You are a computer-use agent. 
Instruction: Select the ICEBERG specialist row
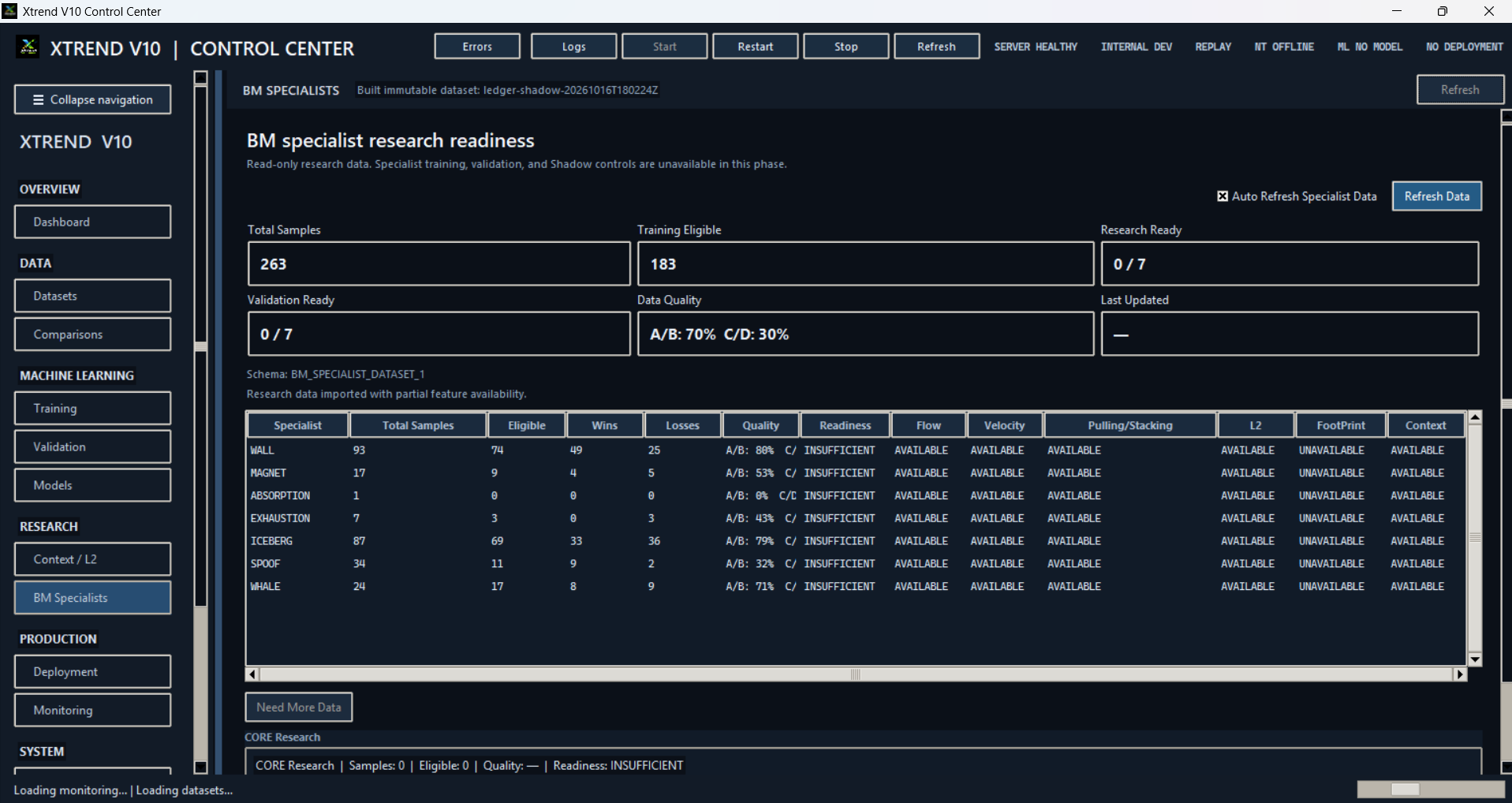pyautogui.click(x=856, y=541)
